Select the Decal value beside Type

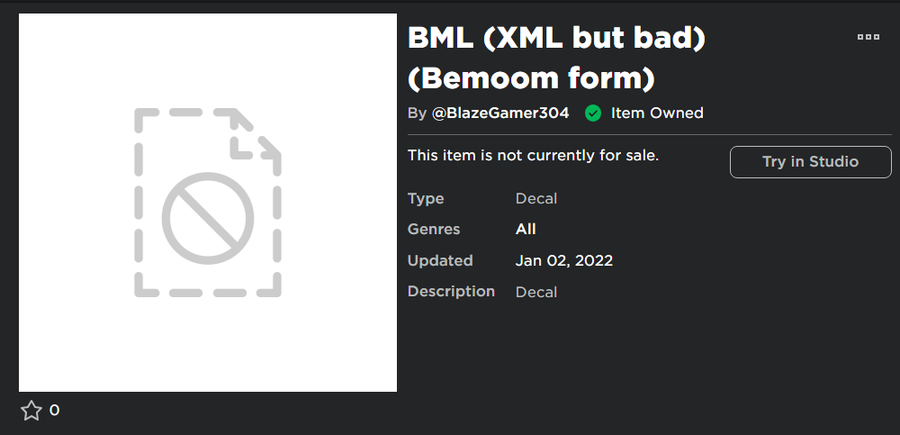click(536, 198)
